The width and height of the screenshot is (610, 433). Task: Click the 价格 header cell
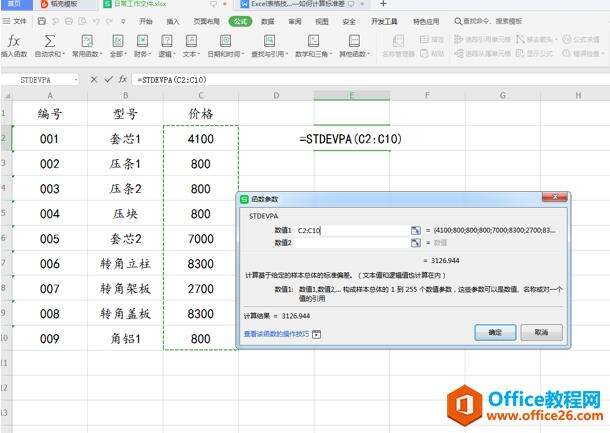pyautogui.click(x=201, y=114)
